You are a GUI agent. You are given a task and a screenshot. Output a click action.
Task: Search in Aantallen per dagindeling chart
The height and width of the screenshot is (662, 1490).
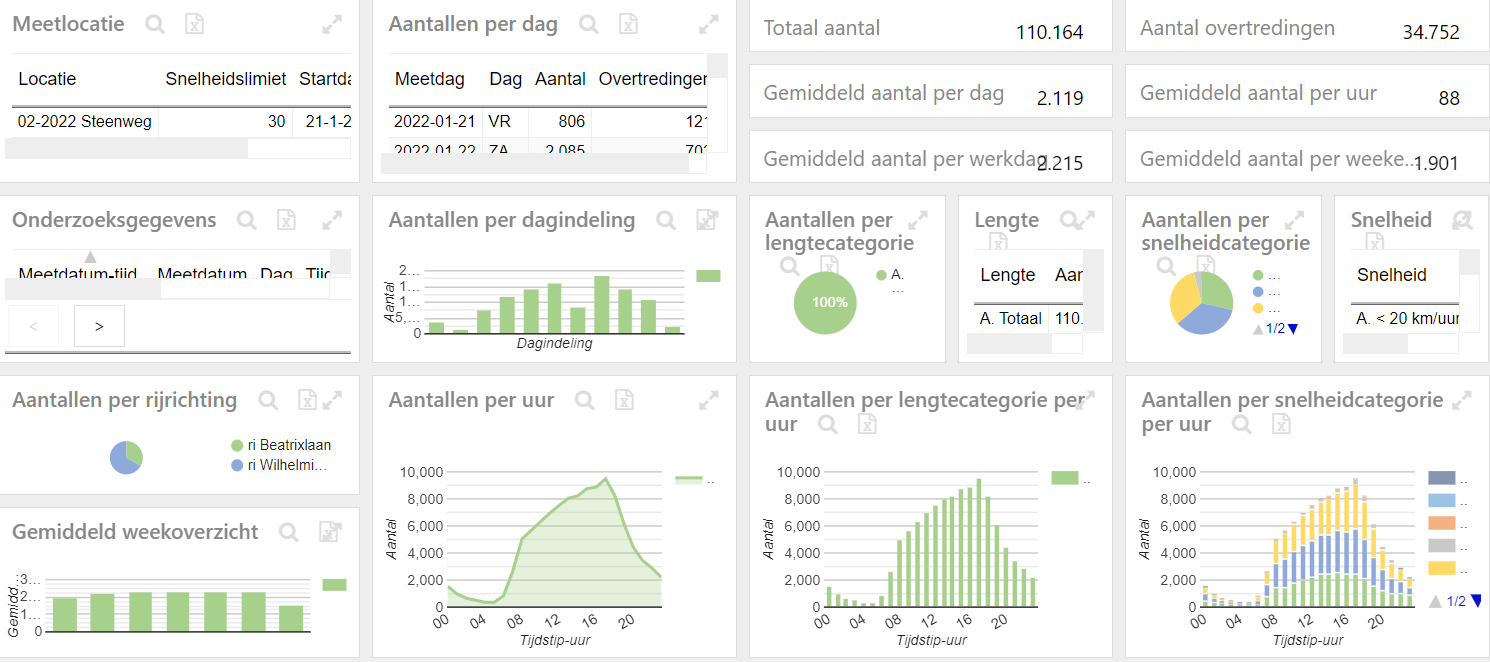666,220
